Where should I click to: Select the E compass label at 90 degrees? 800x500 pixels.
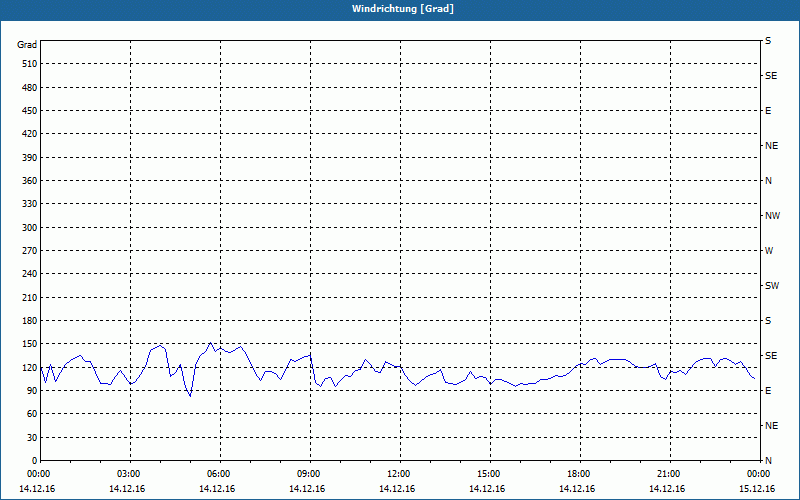tap(768, 391)
